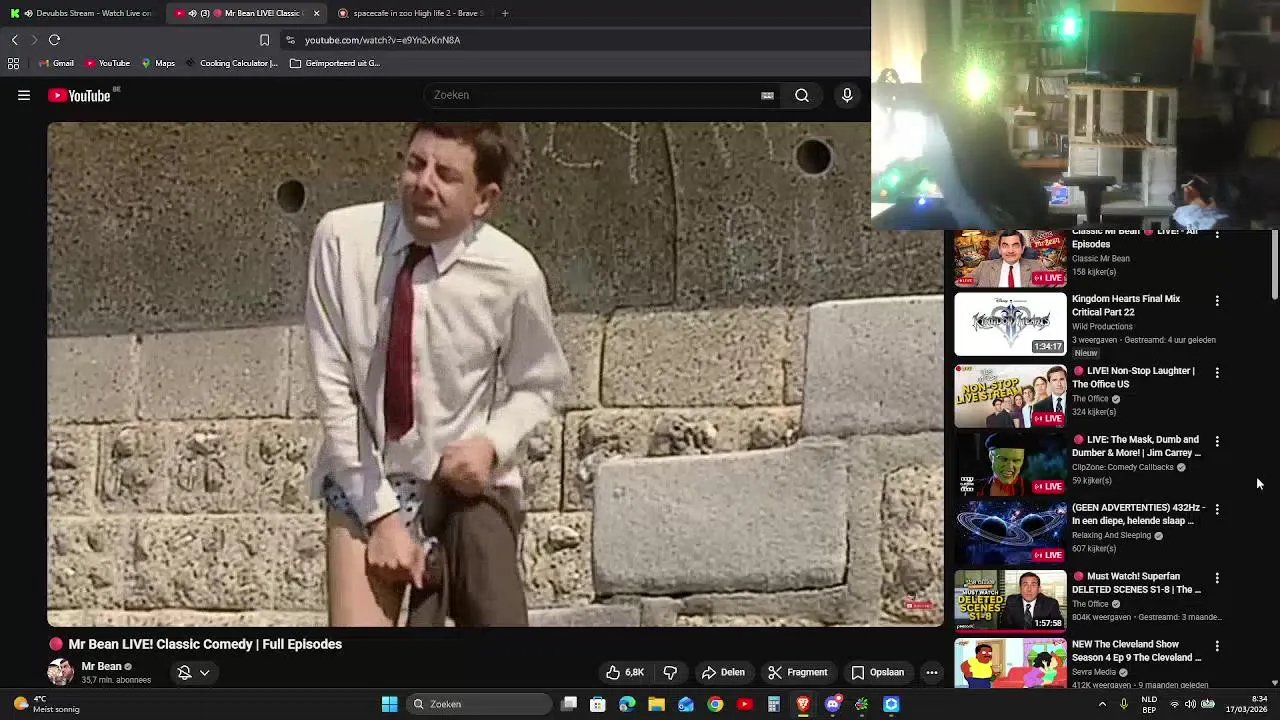
Task: Open more actions (three dots) under the video
Action: tap(931, 672)
